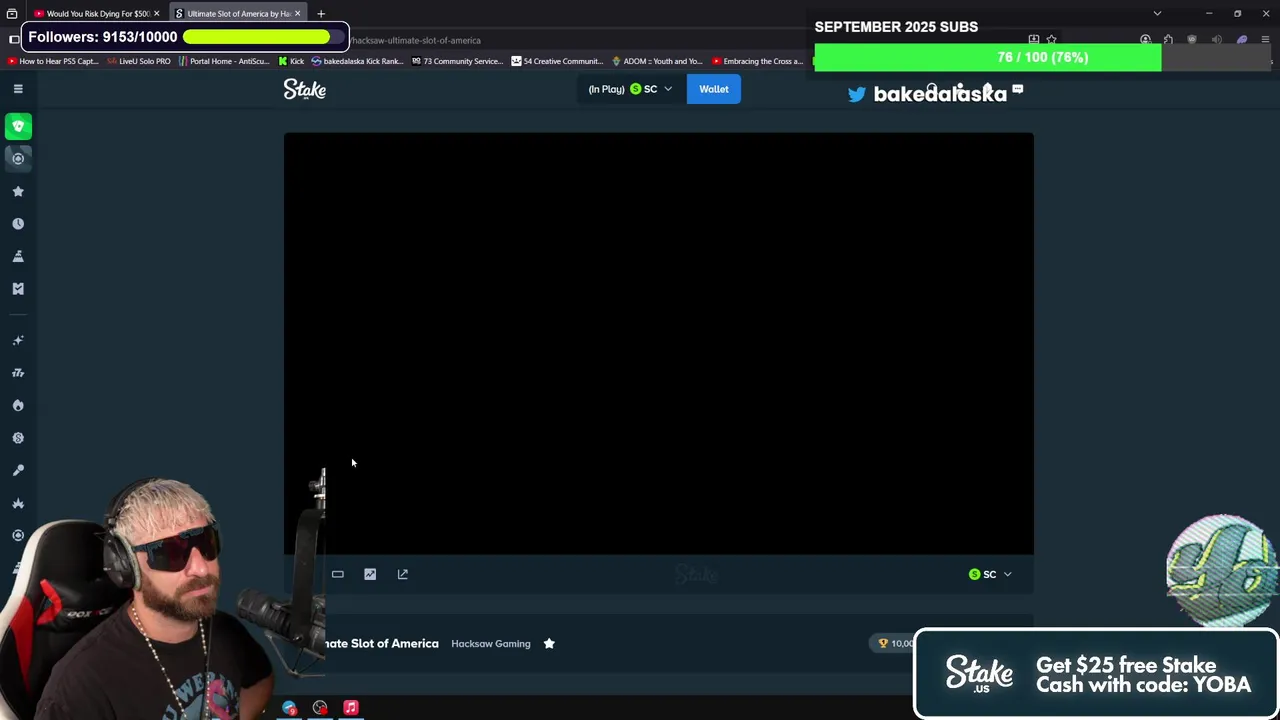Screen dimensions: 1280x720
Task: Open the Apple Music taskbar icon
Action: [351, 707]
